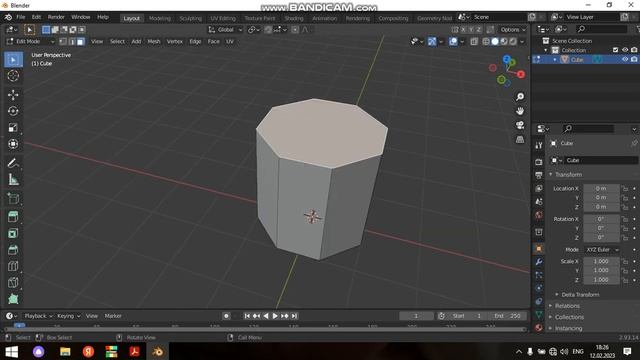Open the Material properties tab
The image size is (640, 360).
click(x=539, y=327)
